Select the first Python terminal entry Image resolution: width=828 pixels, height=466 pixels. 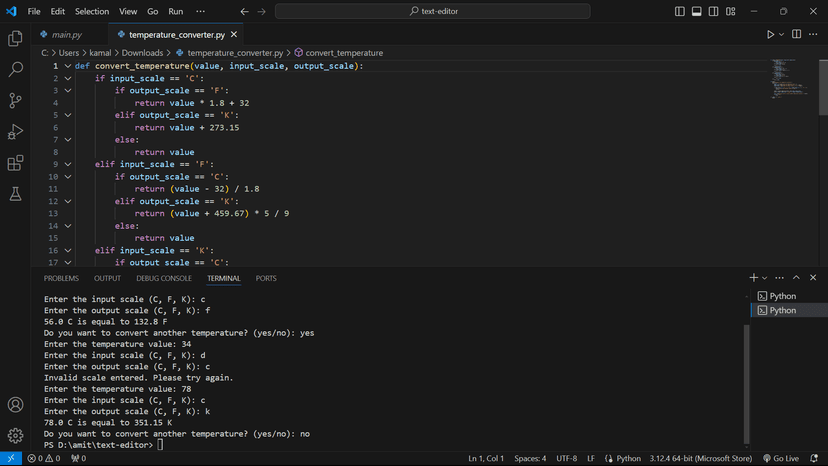click(789, 296)
